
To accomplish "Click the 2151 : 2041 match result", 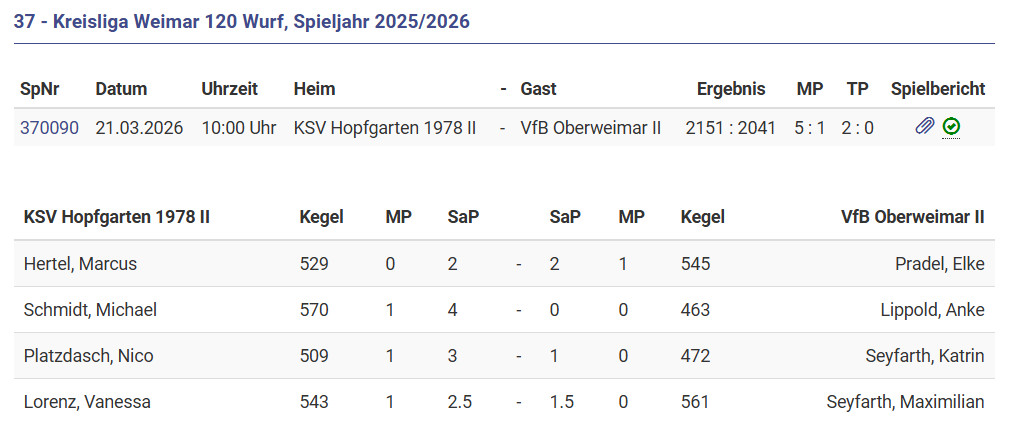I will coord(730,128).
